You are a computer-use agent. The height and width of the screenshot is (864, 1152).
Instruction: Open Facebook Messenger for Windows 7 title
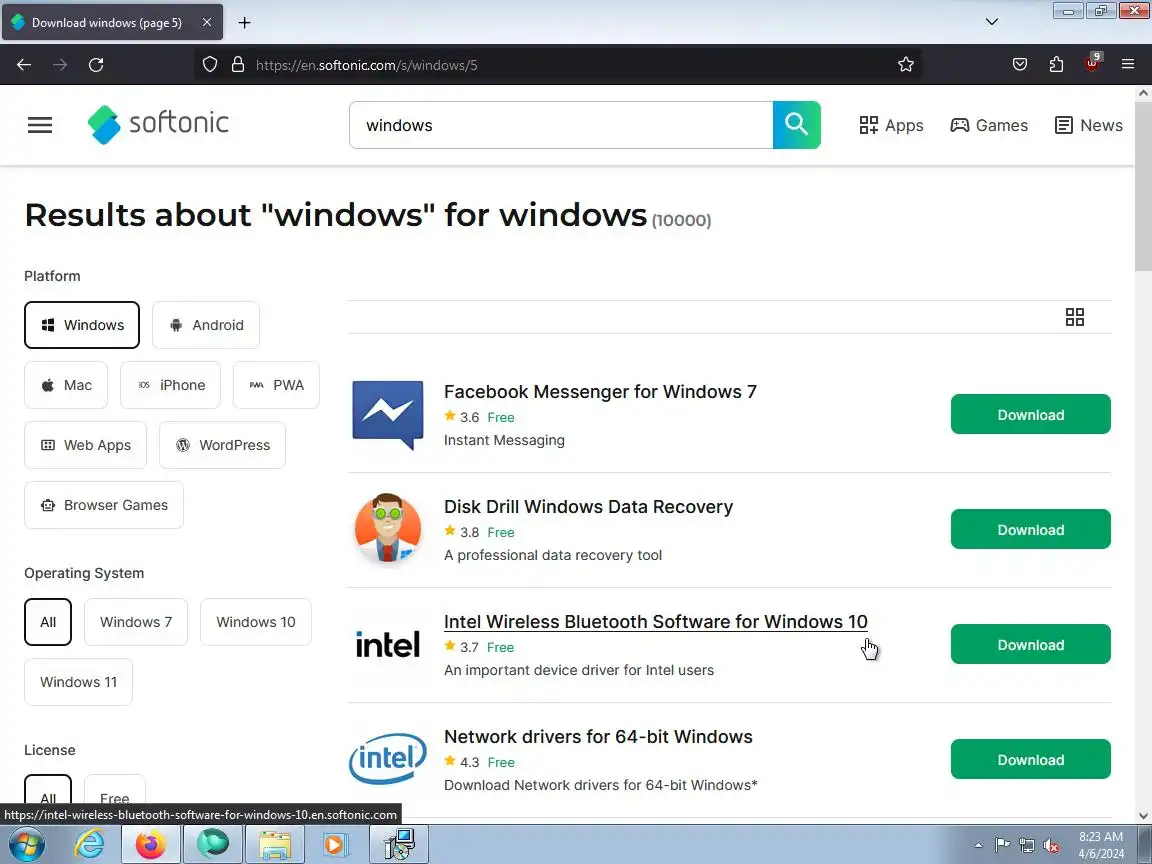point(600,392)
